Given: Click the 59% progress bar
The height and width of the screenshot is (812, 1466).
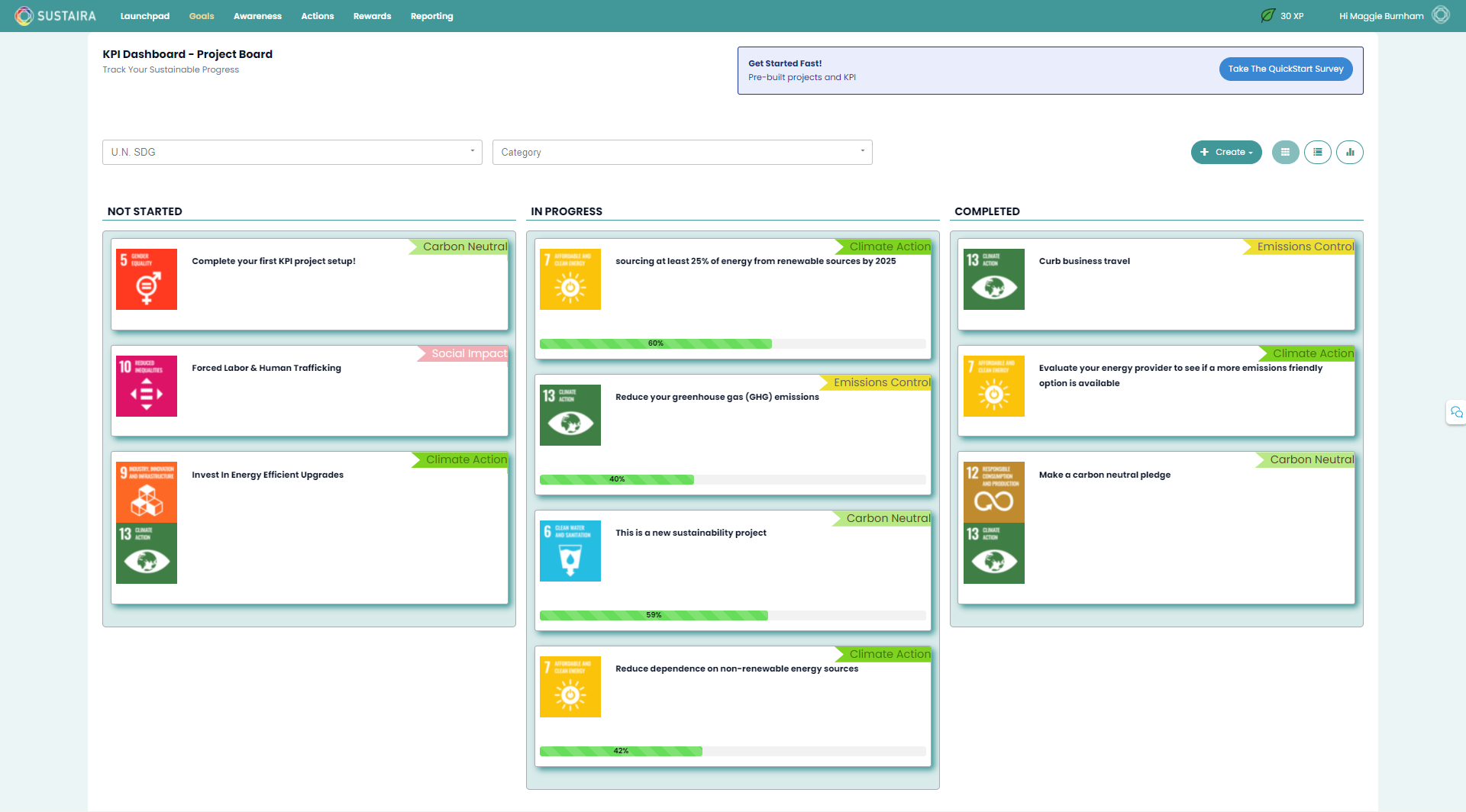Looking at the screenshot, I should [x=733, y=615].
